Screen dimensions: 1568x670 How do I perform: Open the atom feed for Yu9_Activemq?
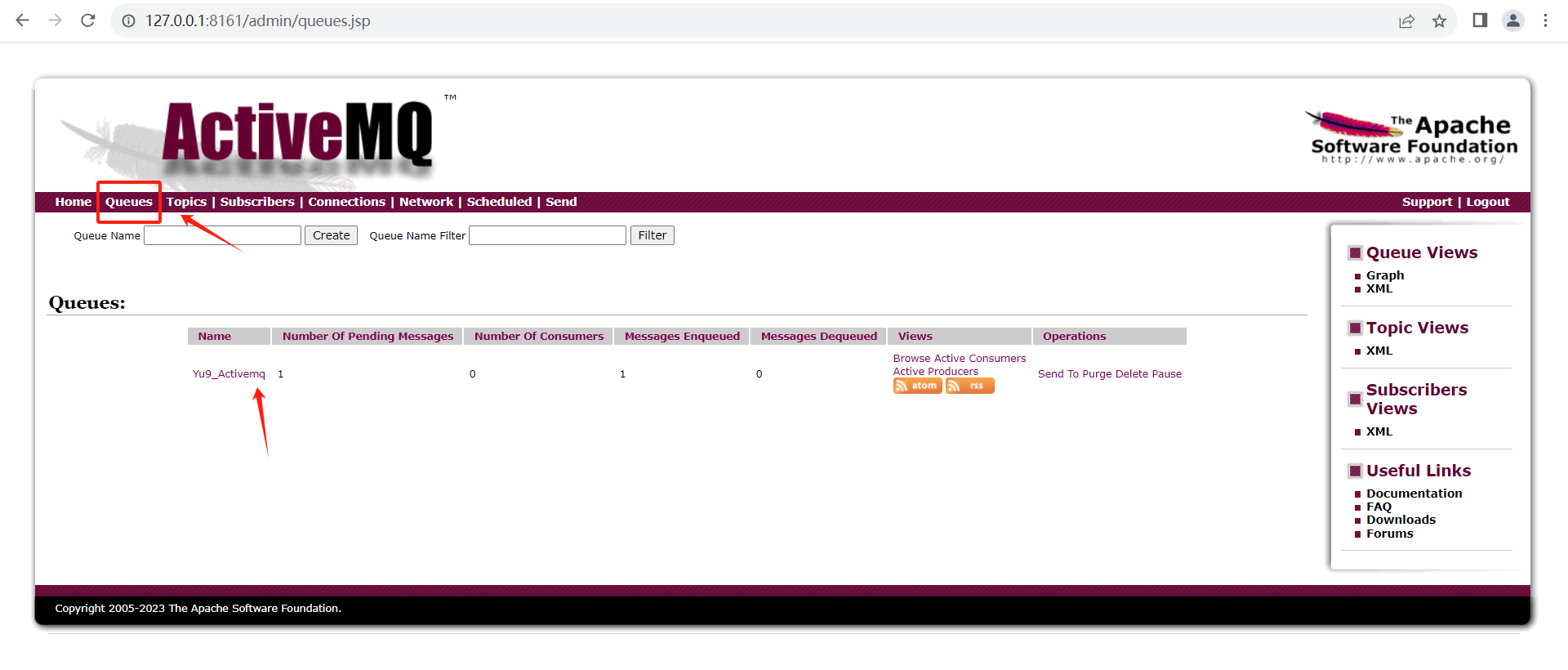click(917, 386)
